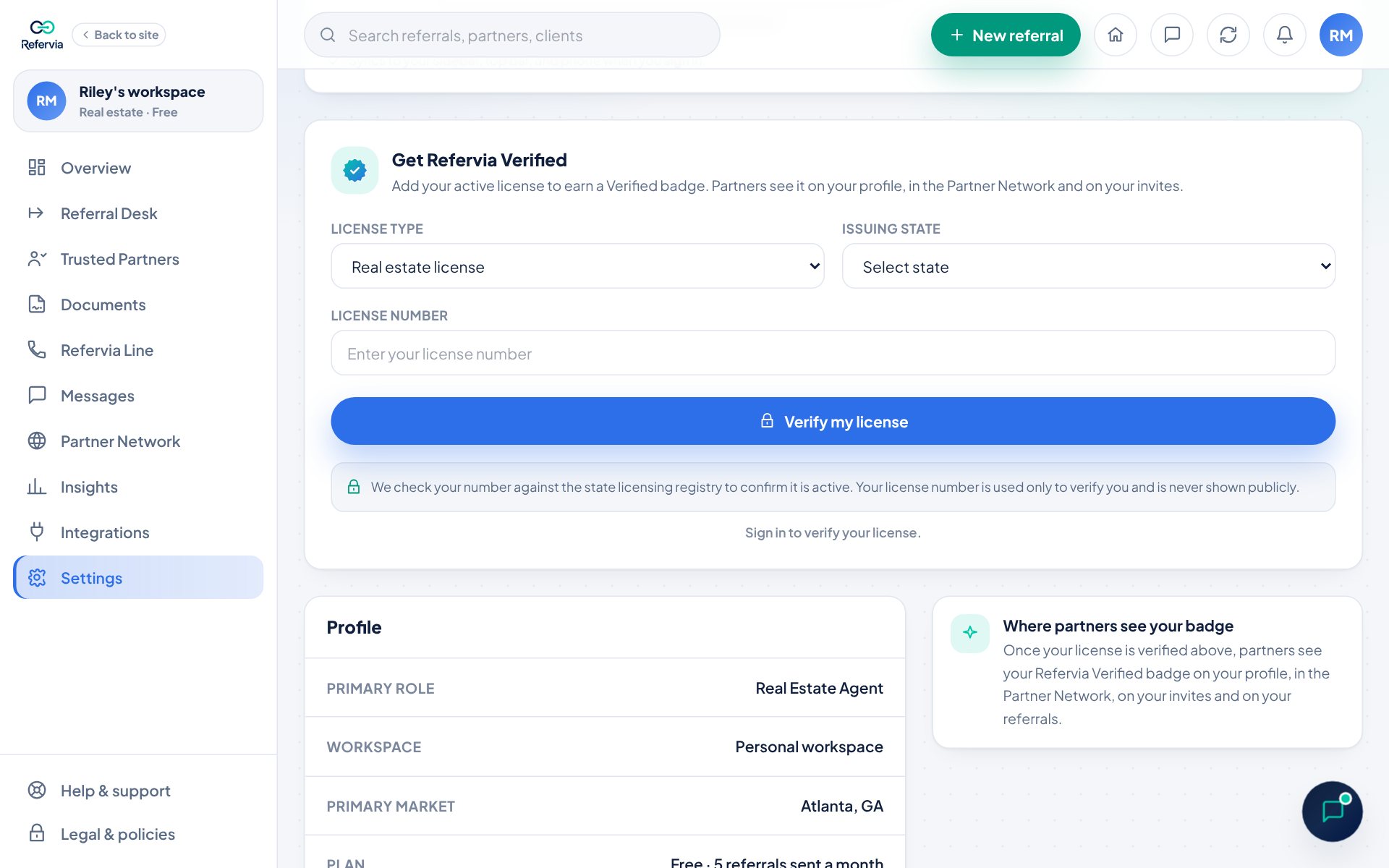Image resolution: width=1389 pixels, height=868 pixels.
Task: Focus the license number field
Action: click(x=833, y=353)
